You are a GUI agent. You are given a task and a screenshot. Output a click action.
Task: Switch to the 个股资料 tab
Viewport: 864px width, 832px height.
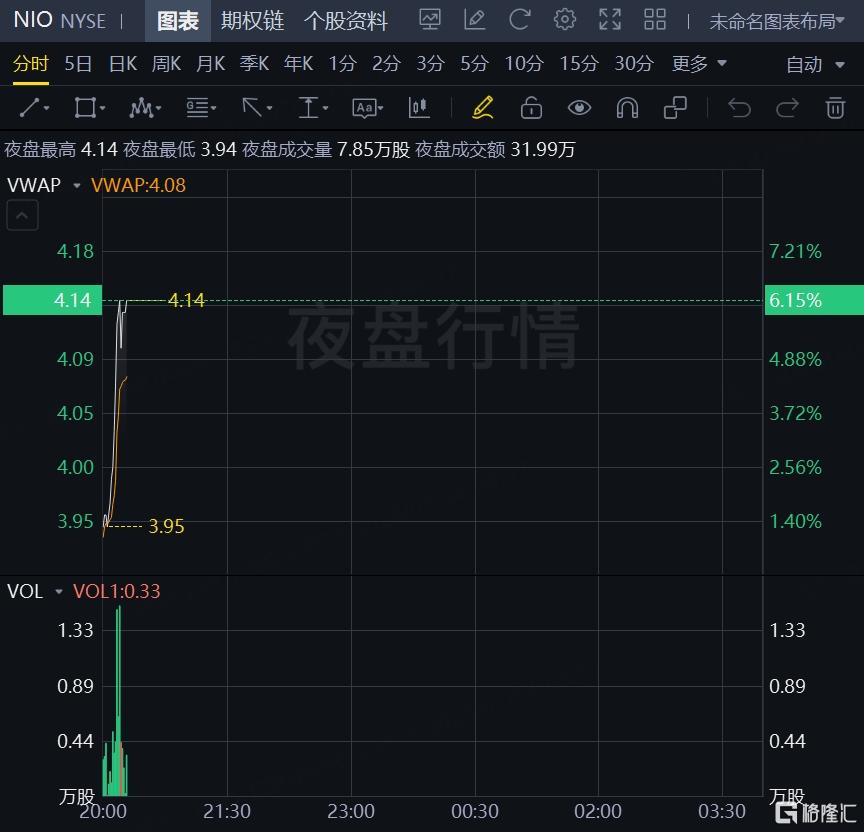(345, 21)
